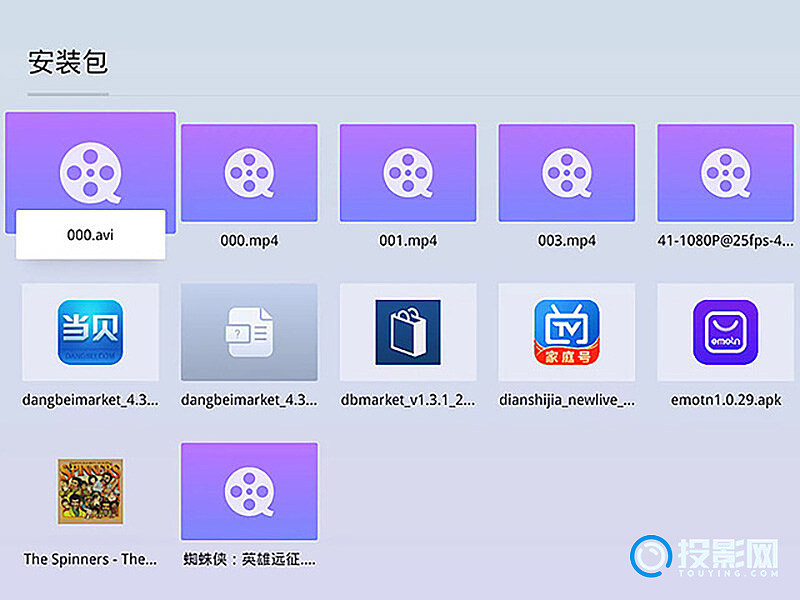Select the gray unknown-file document icon

coord(249,332)
